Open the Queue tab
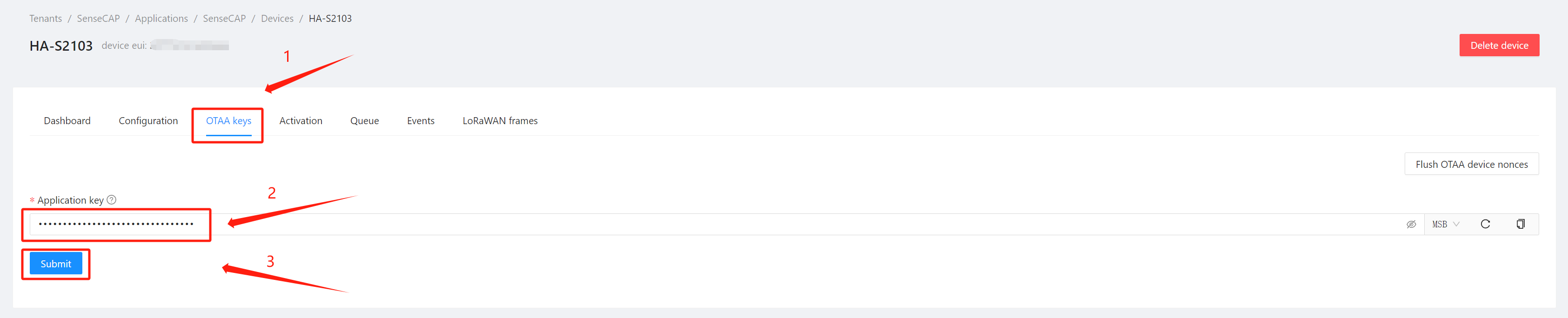Image resolution: width=1568 pixels, height=318 pixels. pyautogui.click(x=365, y=120)
